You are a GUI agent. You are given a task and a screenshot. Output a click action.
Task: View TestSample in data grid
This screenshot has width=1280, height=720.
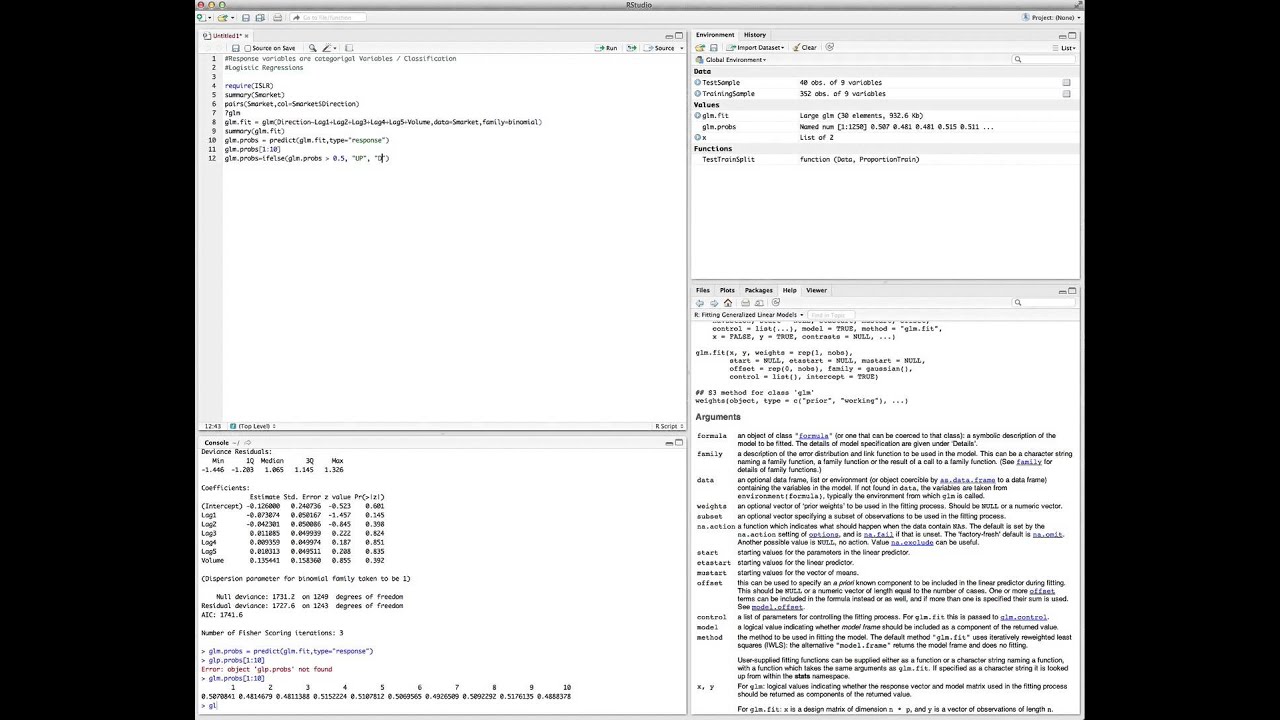tap(1066, 82)
